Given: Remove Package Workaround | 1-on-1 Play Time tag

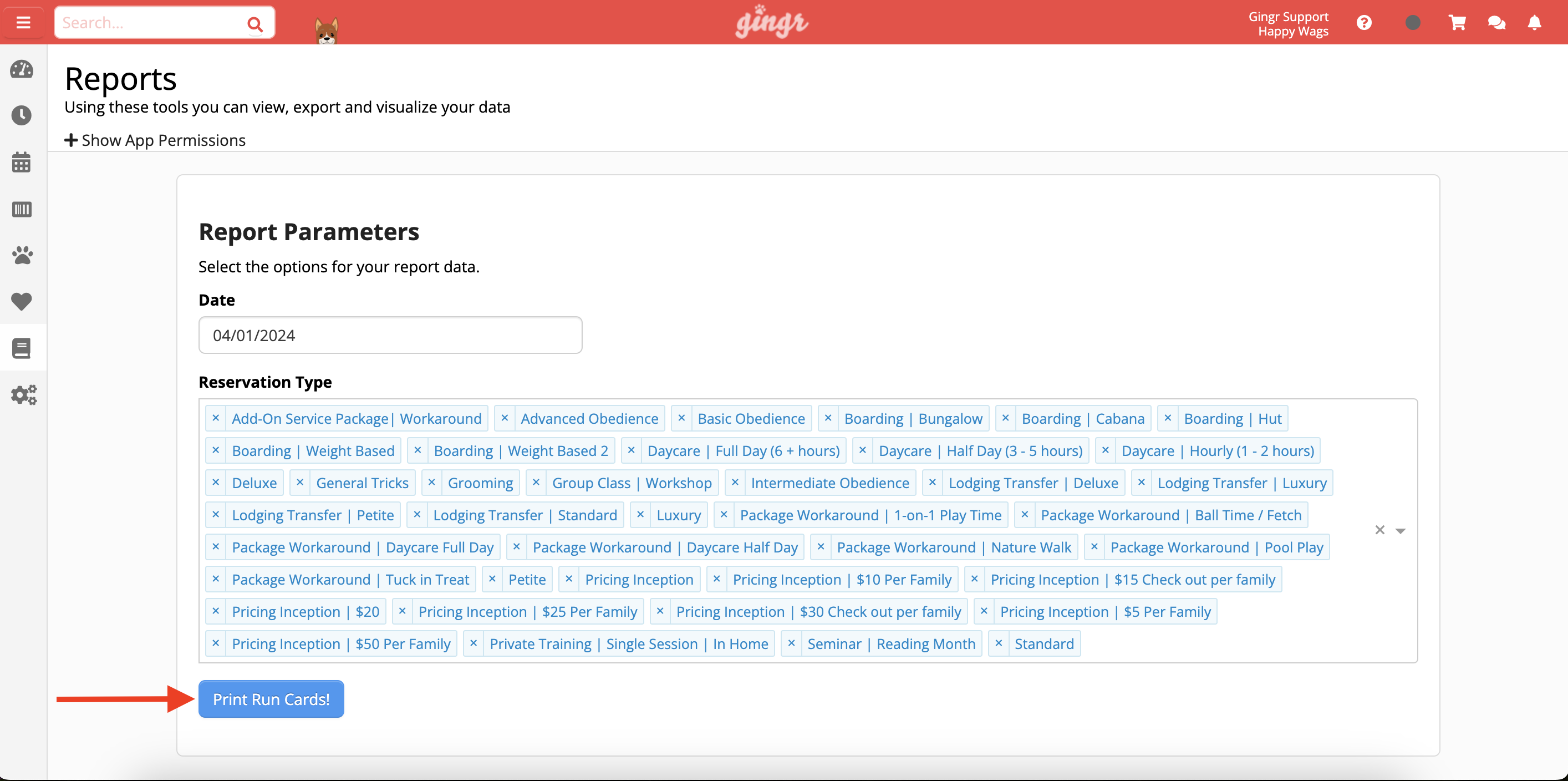Looking at the screenshot, I should coord(724,515).
